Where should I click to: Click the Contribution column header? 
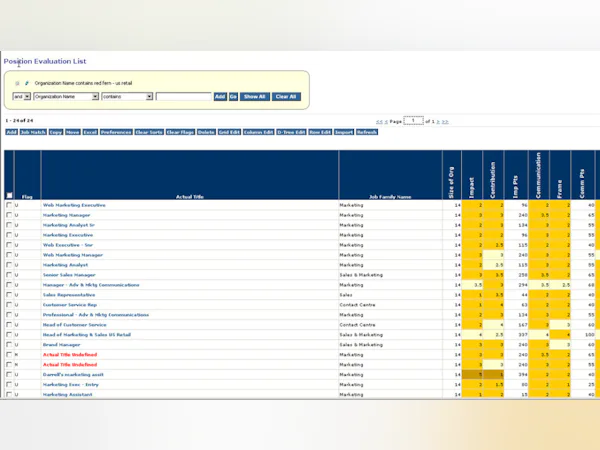click(x=493, y=180)
